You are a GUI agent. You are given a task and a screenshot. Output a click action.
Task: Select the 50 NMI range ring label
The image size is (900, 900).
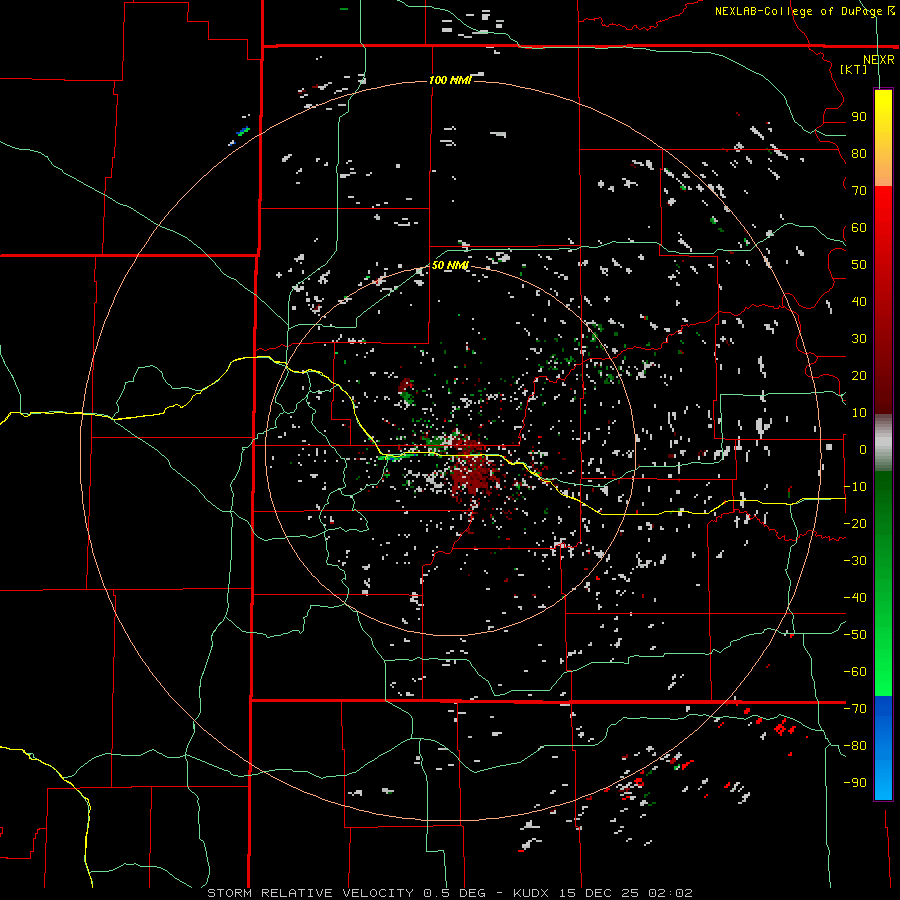click(x=450, y=265)
